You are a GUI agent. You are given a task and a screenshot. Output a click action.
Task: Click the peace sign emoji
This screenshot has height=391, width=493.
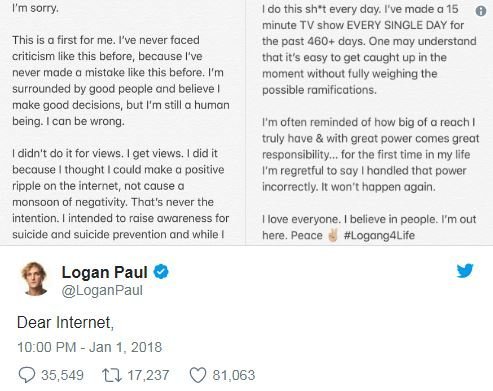(333, 235)
